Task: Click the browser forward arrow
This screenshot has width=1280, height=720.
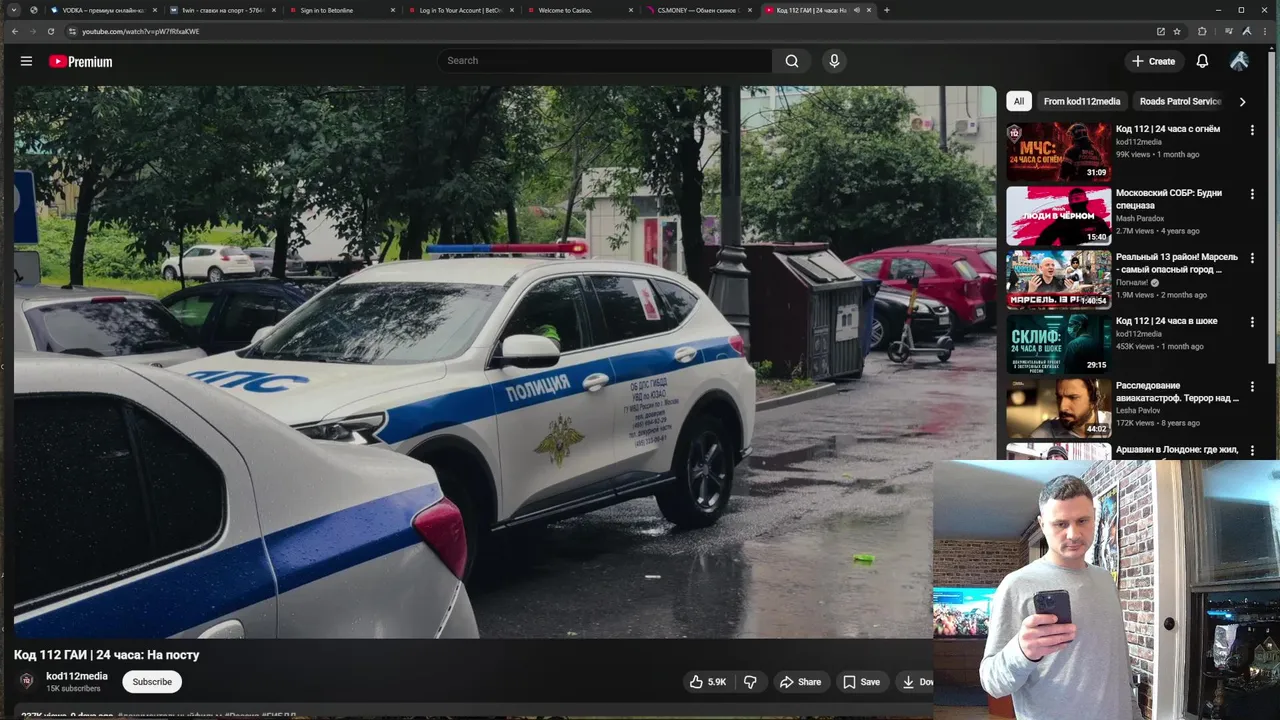Action: pos(32,31)
